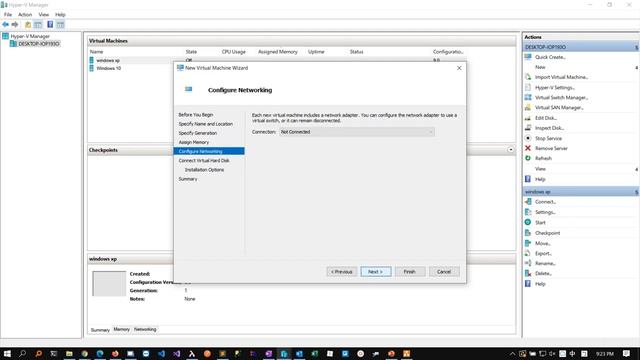Viewport: 640px width, 360px height.
Task: Go to Installation Options wizard step
Action: tap(204, 170)
